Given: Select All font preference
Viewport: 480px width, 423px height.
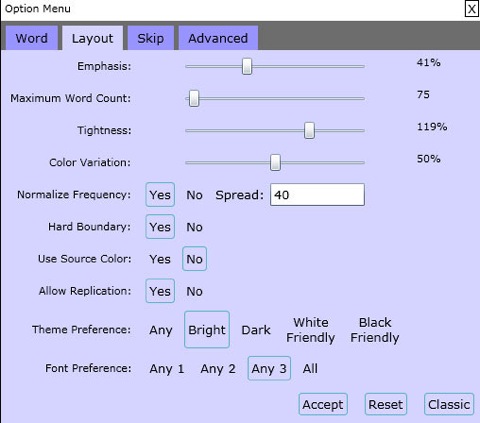Looking at the screenshot, I should click(310, 369).
